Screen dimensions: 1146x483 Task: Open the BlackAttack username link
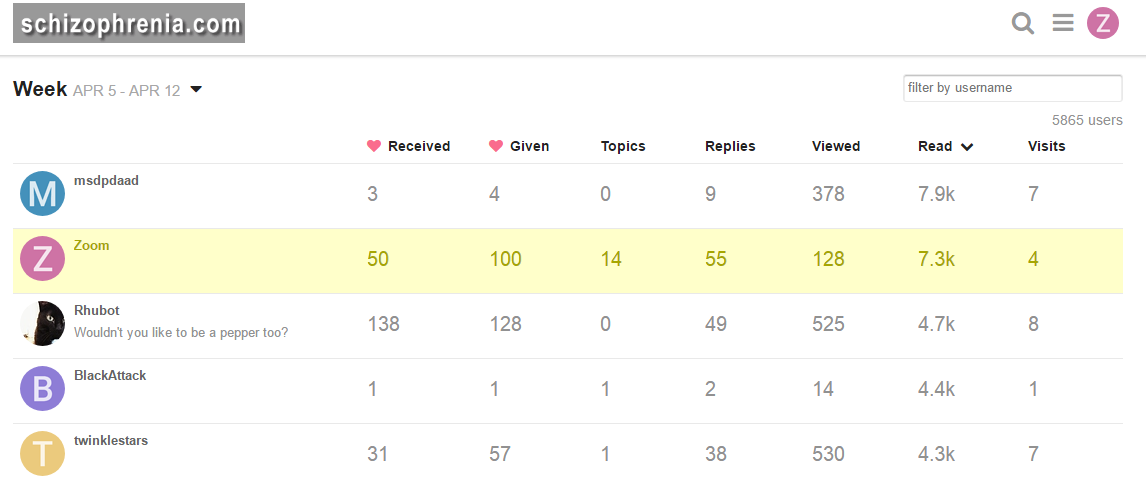(x=110, y=375)
